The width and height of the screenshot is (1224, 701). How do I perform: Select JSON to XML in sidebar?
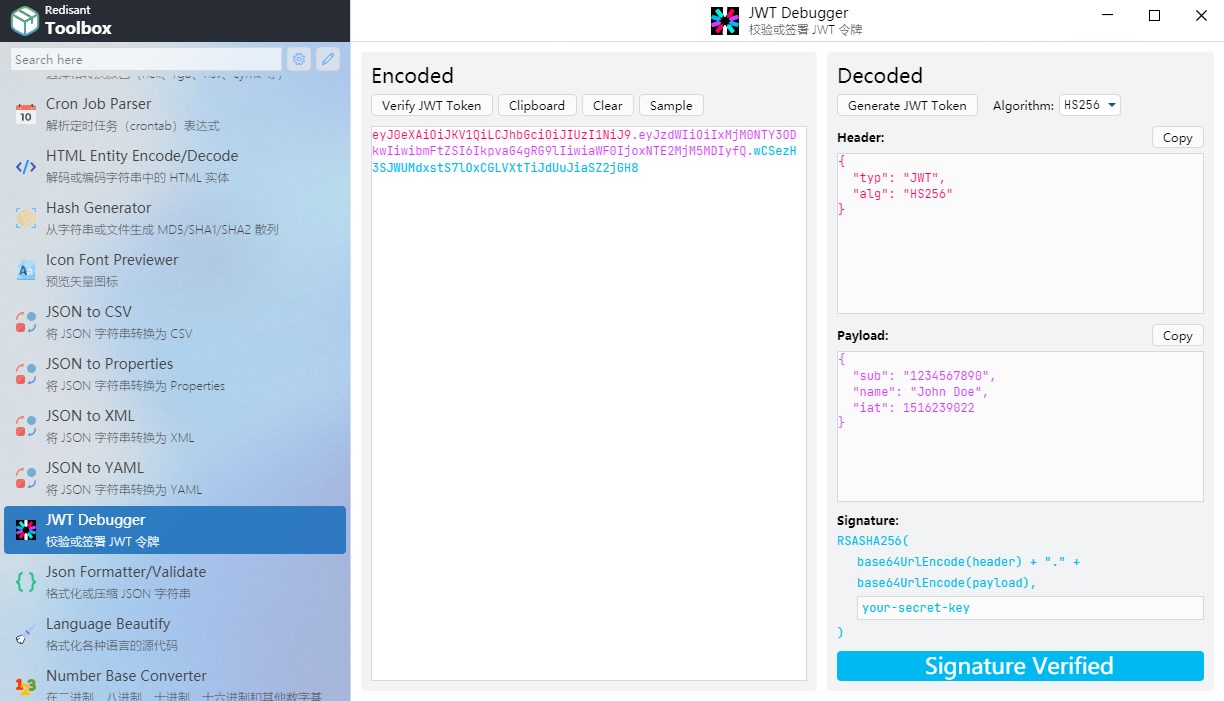coord(175,426)
